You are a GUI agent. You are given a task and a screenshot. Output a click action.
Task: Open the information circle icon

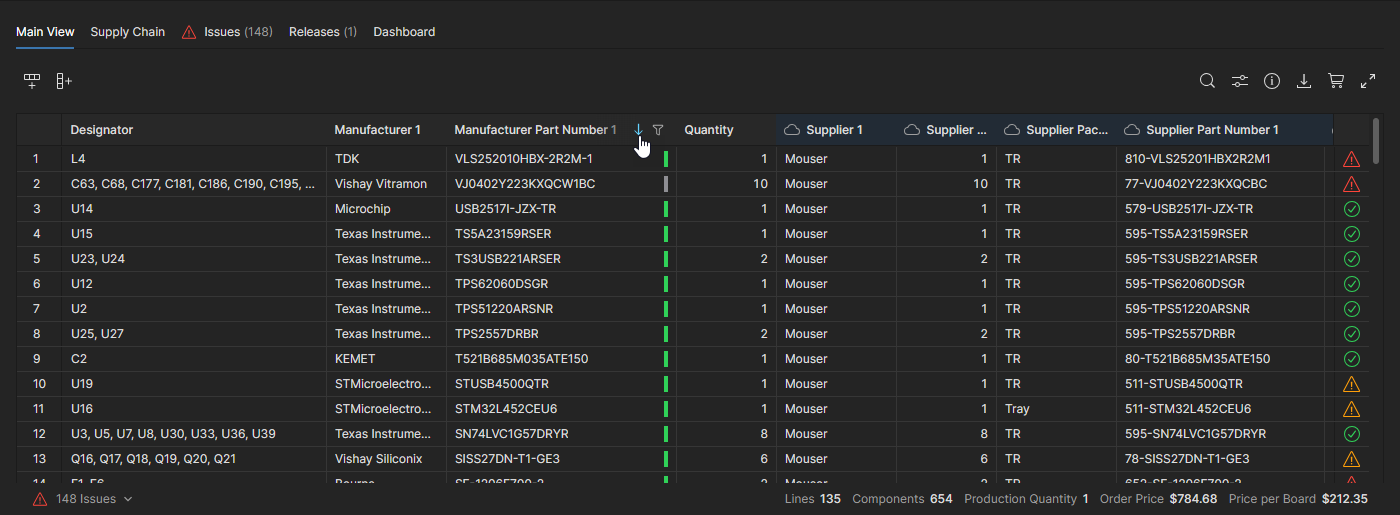[1272, 81]
